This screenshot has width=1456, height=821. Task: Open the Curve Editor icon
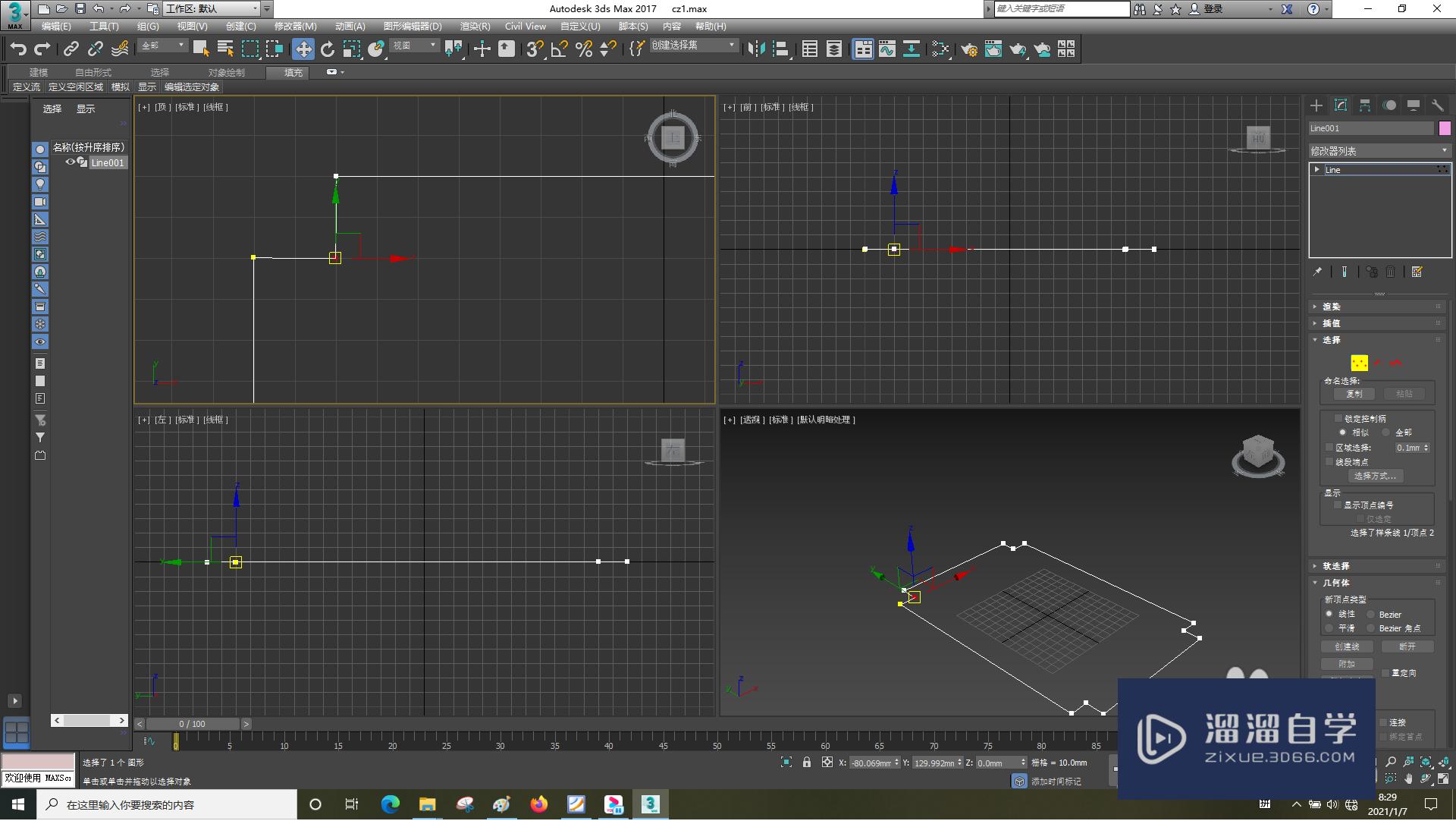tap(887, 49)
